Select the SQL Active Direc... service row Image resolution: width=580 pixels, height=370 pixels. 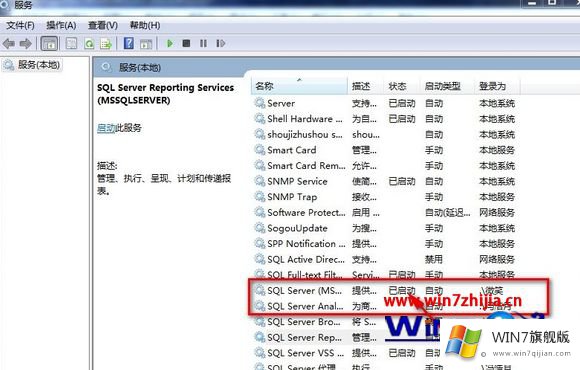click(x=385, y=259)
